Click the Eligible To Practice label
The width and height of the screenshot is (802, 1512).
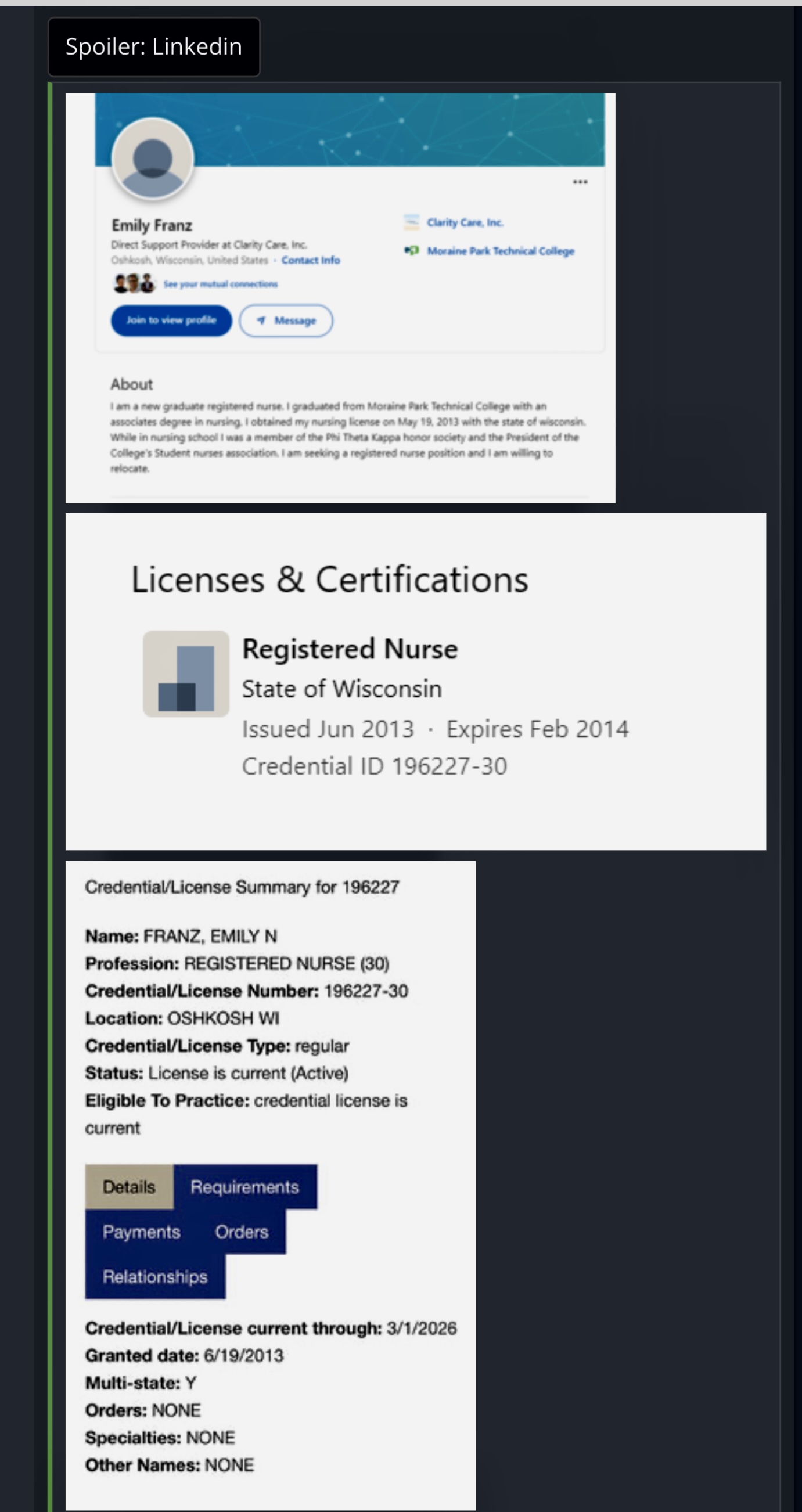[x=167, y=1100]
